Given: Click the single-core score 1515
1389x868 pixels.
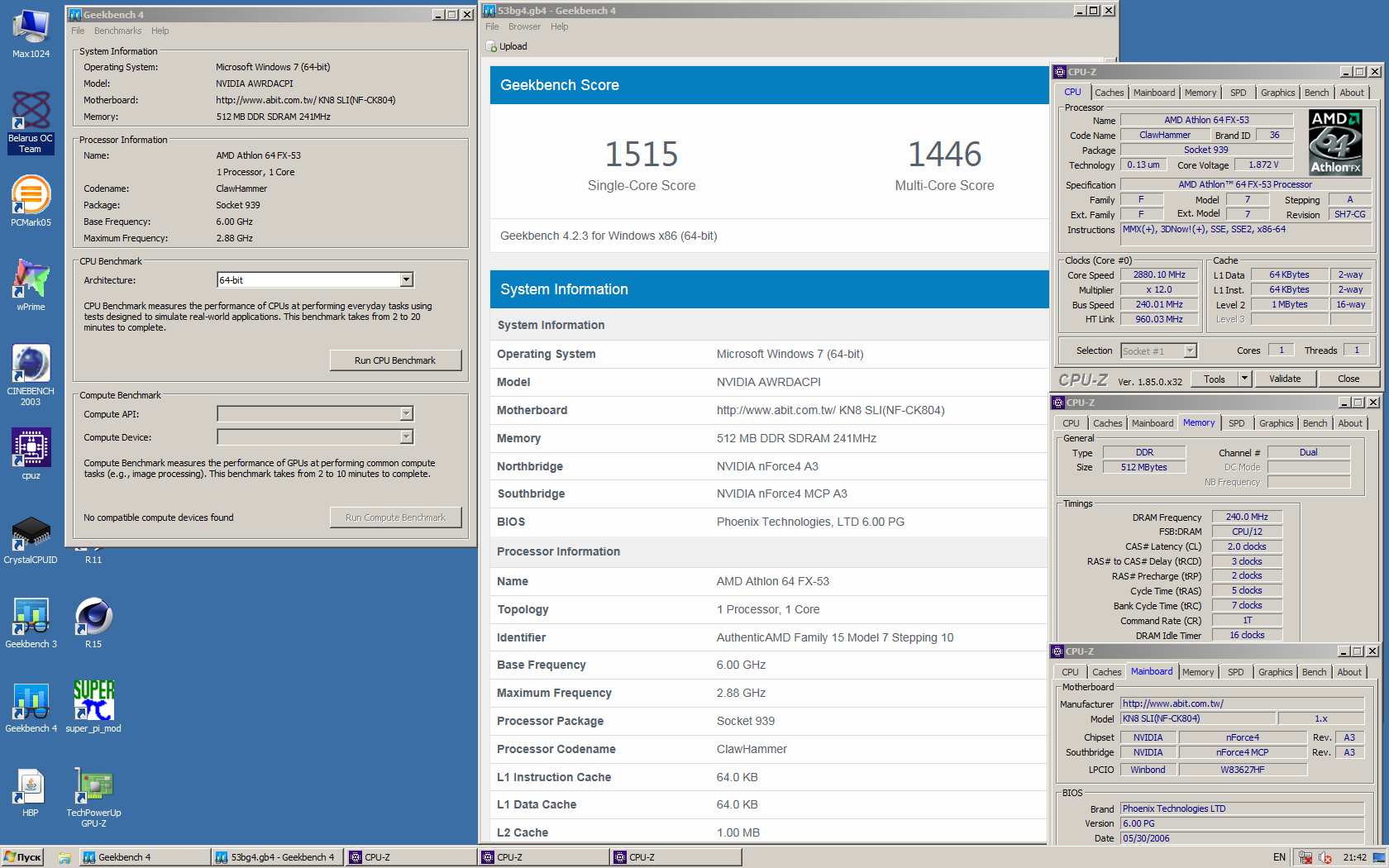Looking at the screenshot, I should click(x=642, y=154).
